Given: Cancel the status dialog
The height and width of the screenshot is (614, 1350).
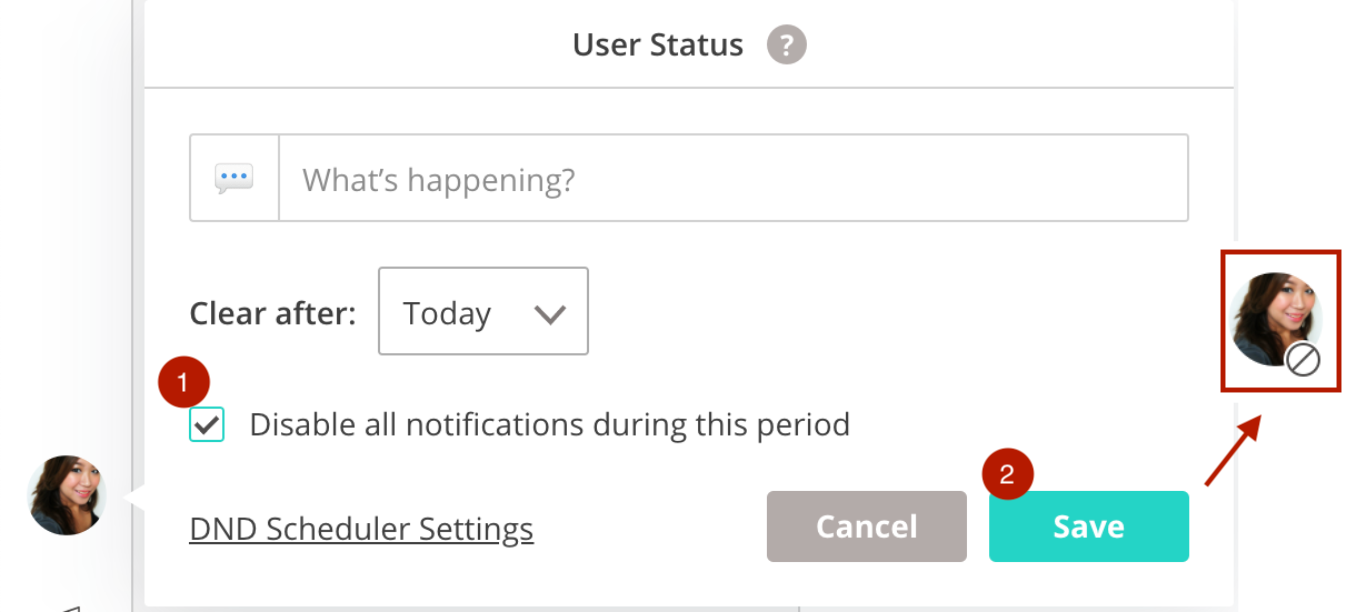Looking at the screenshot, I should 867,526.
